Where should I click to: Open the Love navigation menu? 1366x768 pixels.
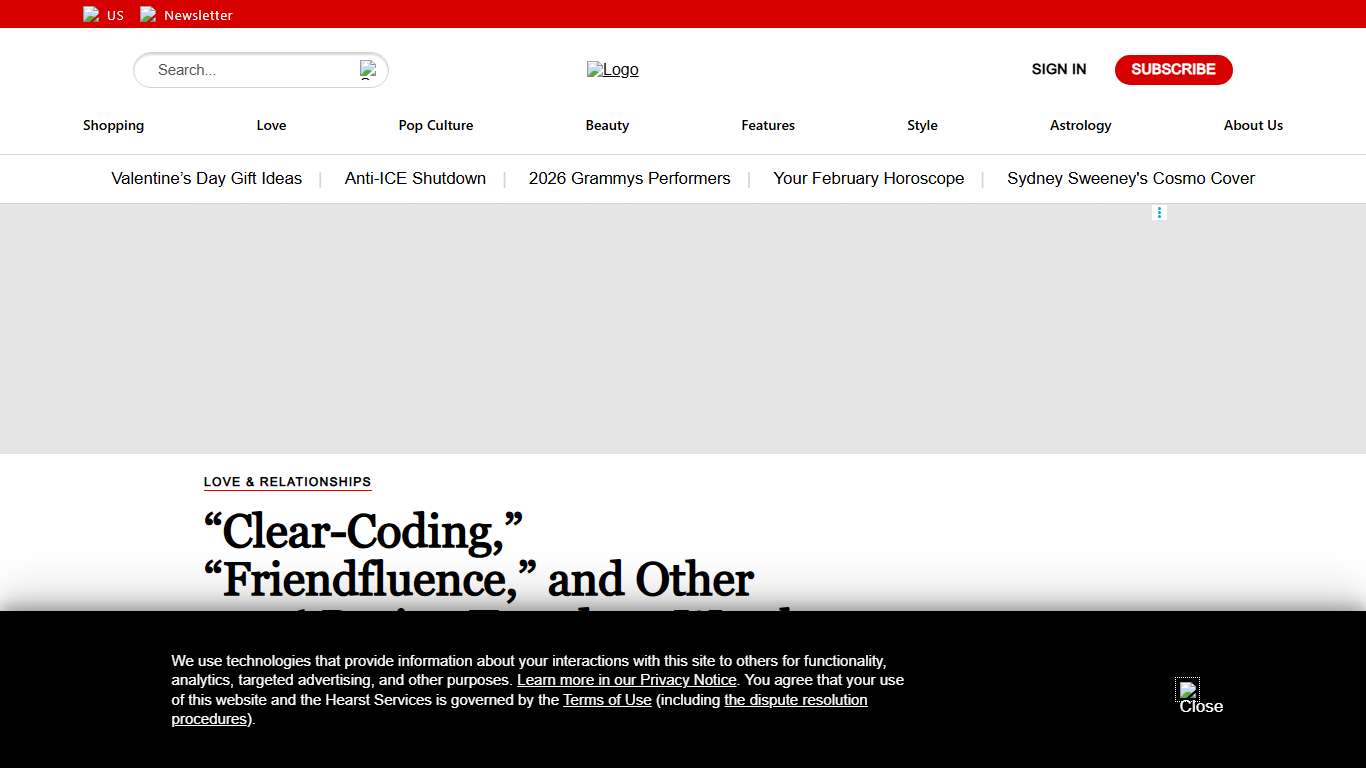point(271,125)
